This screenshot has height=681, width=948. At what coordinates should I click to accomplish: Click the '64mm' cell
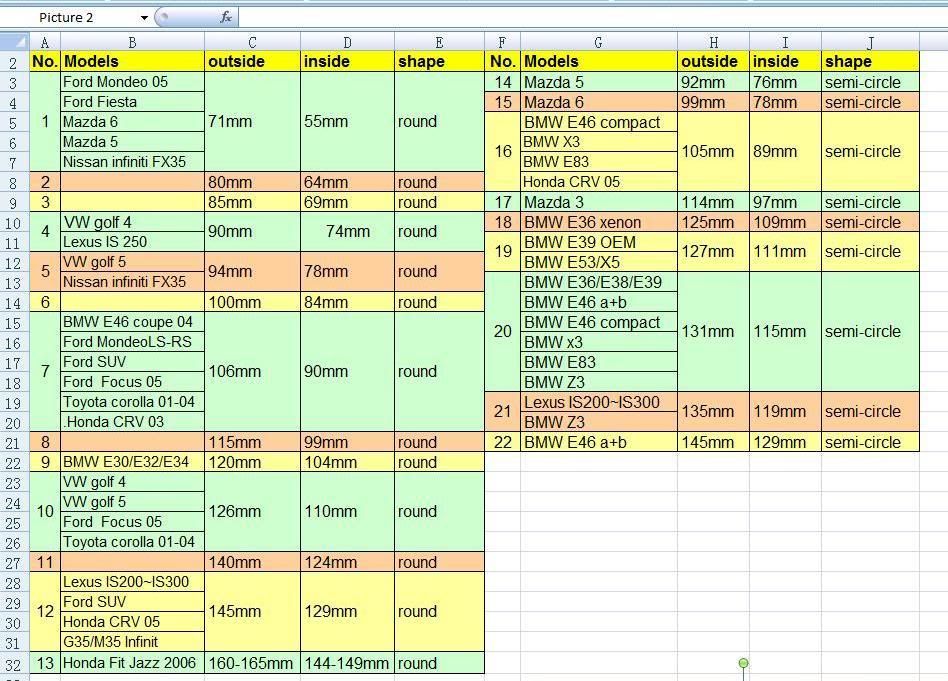pos(347,182)
